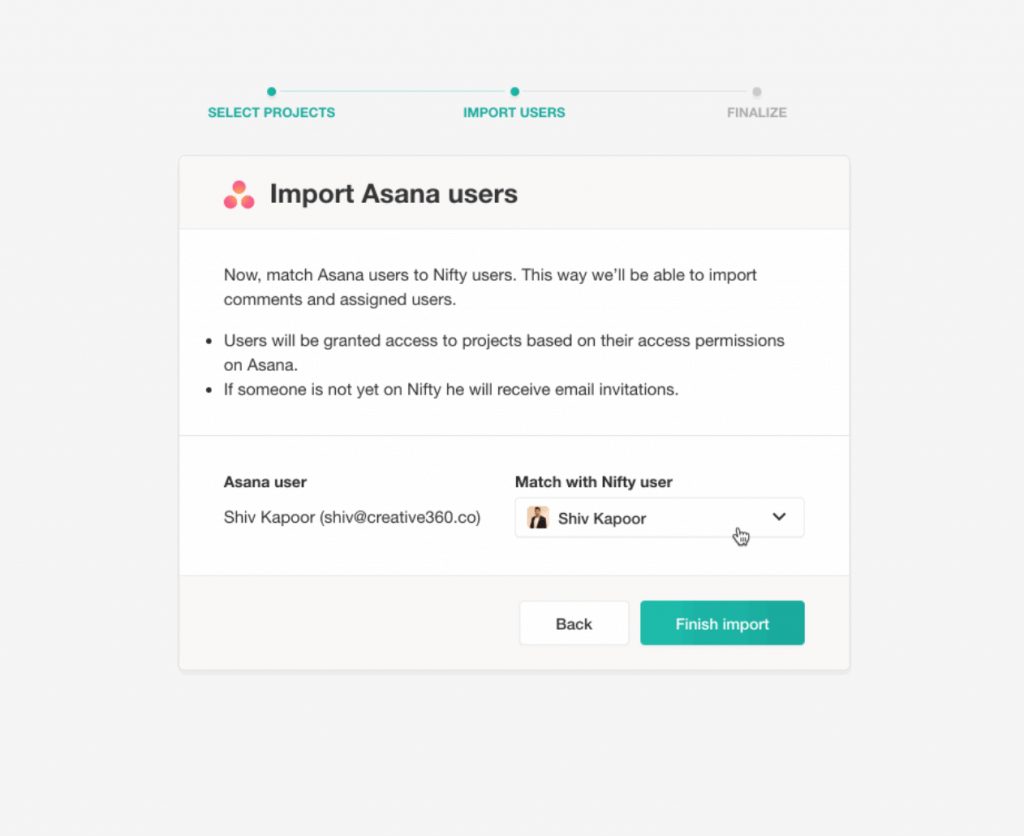
Task: Click Shiv Kapoor's avatar thumbnail
Action: (537, 517)
